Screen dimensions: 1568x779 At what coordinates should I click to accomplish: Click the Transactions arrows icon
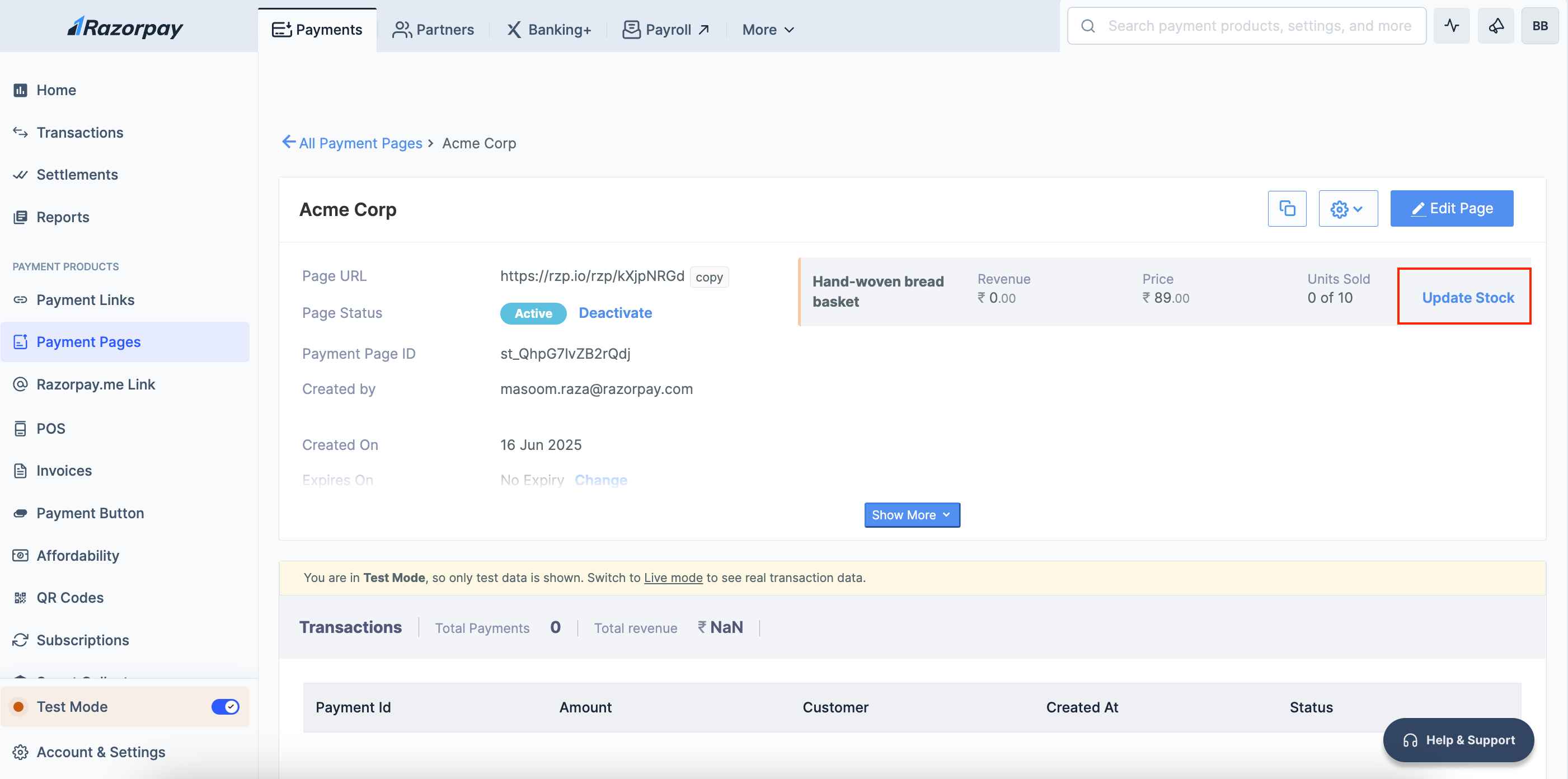click(20, 132)
